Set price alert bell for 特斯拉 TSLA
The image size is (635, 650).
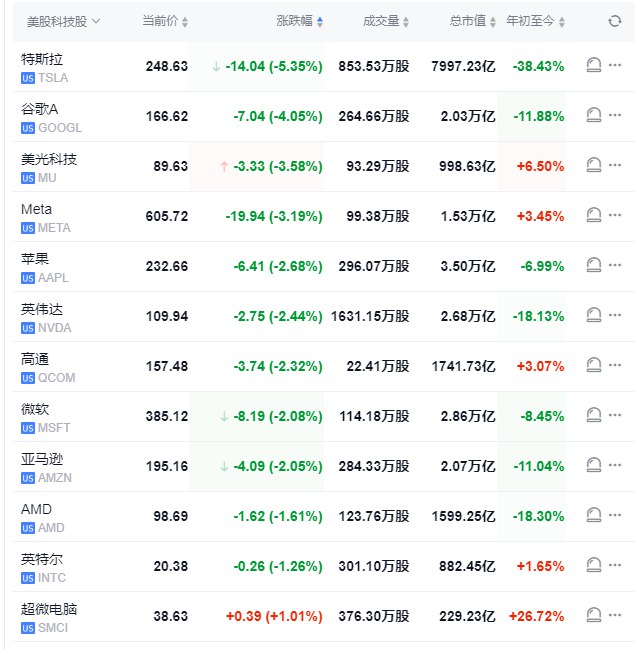[x=594, y=65]
